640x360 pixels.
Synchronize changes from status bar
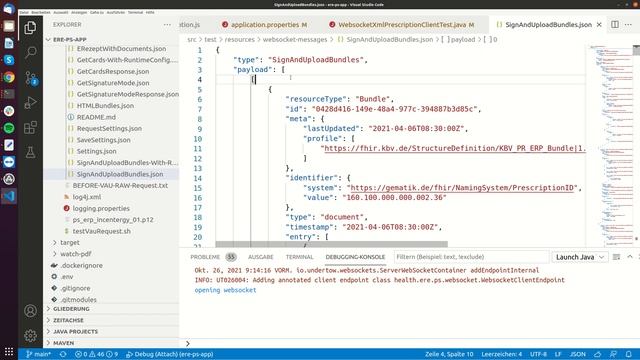coord(63,354)
